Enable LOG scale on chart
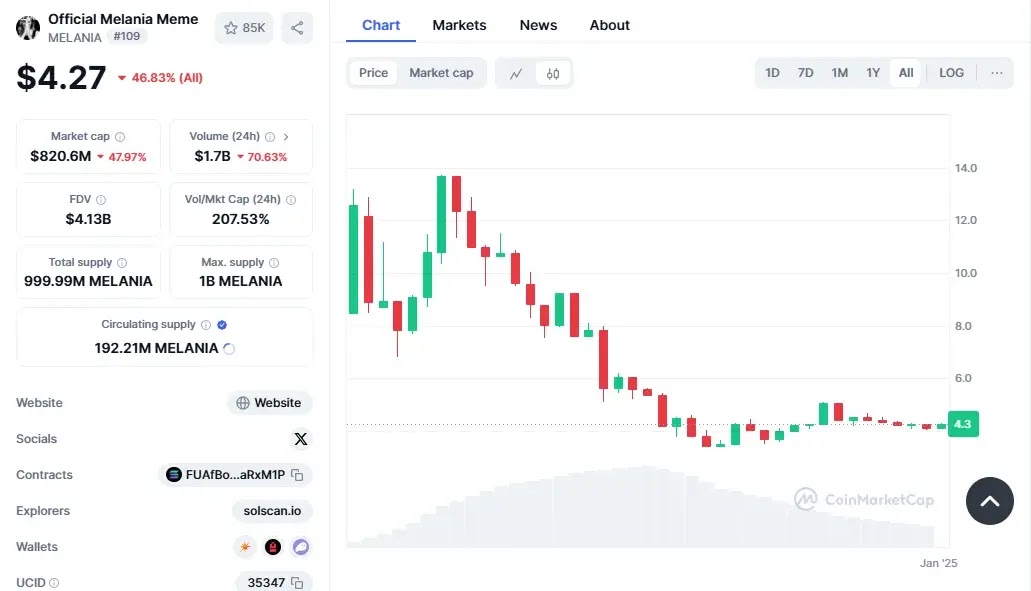Image resolution: width=1031 pixels, height=591 pixels. (x=951, y=73)
